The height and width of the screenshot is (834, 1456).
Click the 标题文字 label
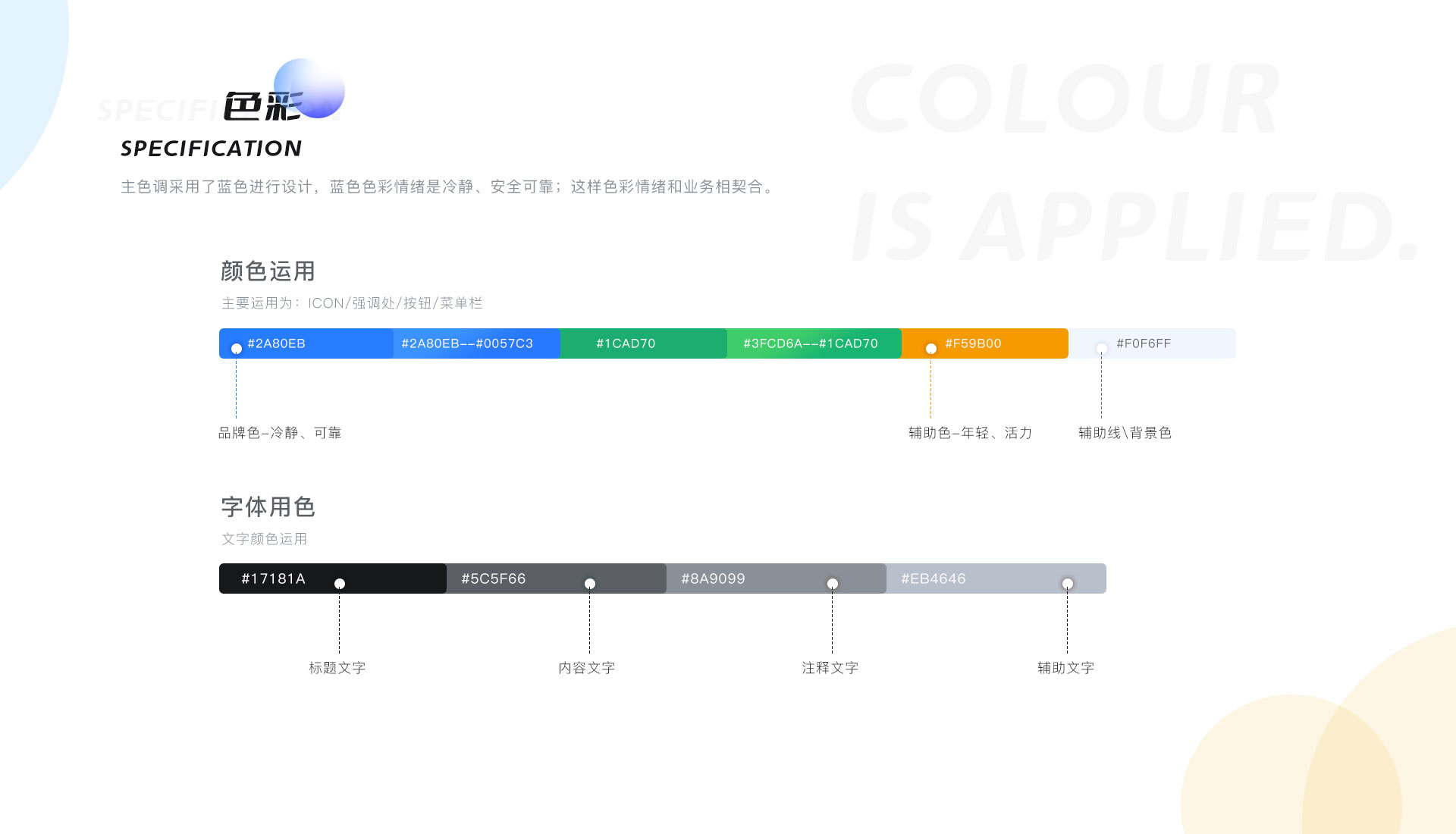[x=337, y=668]
